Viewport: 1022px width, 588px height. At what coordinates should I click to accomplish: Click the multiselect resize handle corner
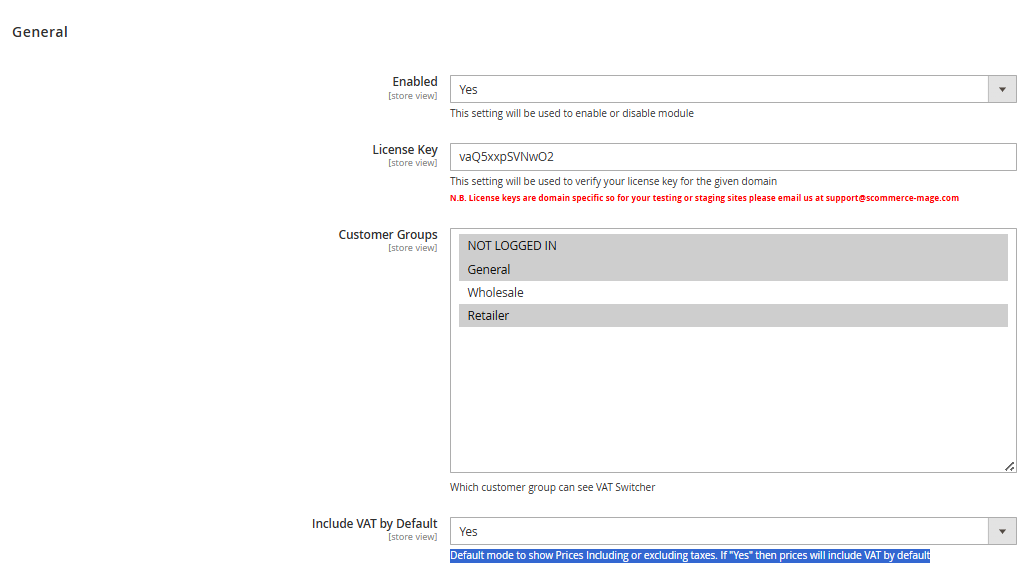1009,465
